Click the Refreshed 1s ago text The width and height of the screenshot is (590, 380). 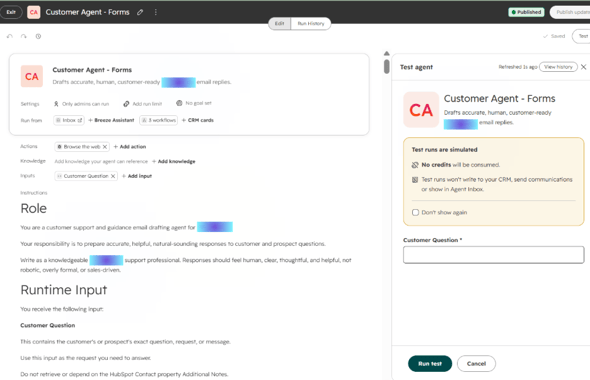[x=518, y=67]
